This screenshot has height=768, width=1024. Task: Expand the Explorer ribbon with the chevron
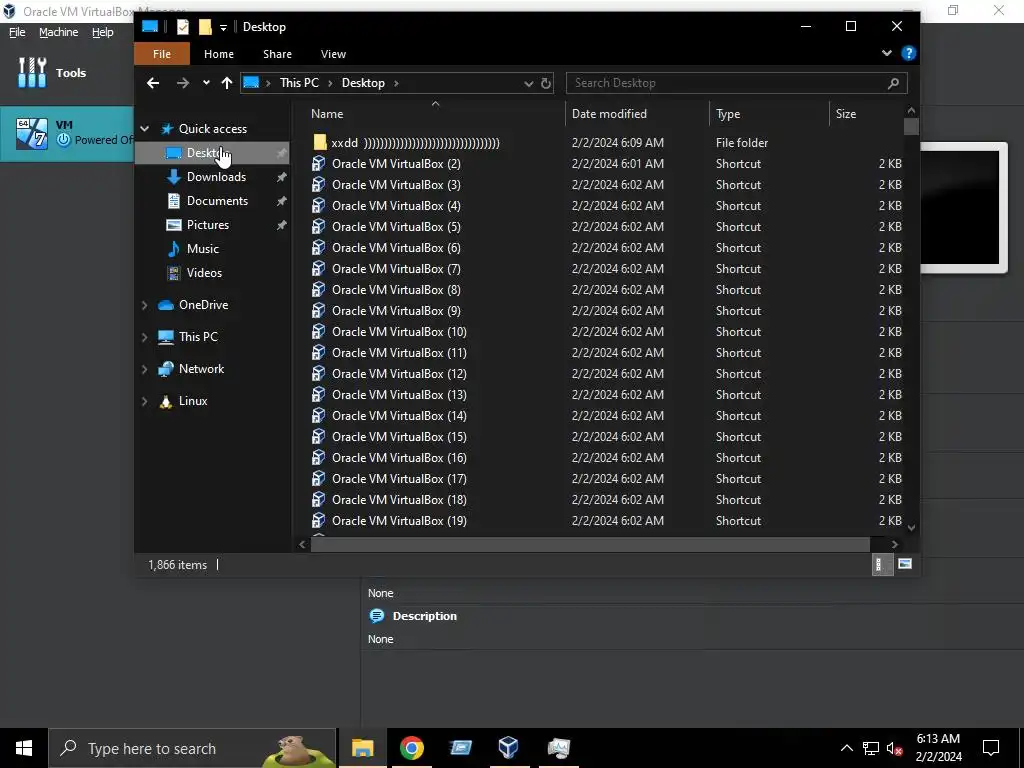click(x=886, y=53)
